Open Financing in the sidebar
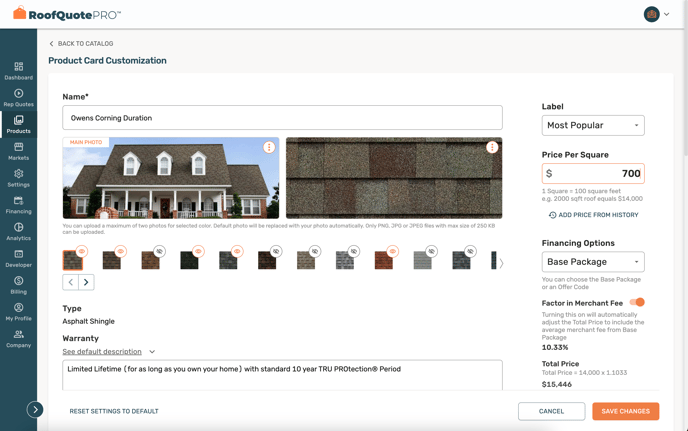Viewport: 688px width, 431px height. [x=18, y=205]
